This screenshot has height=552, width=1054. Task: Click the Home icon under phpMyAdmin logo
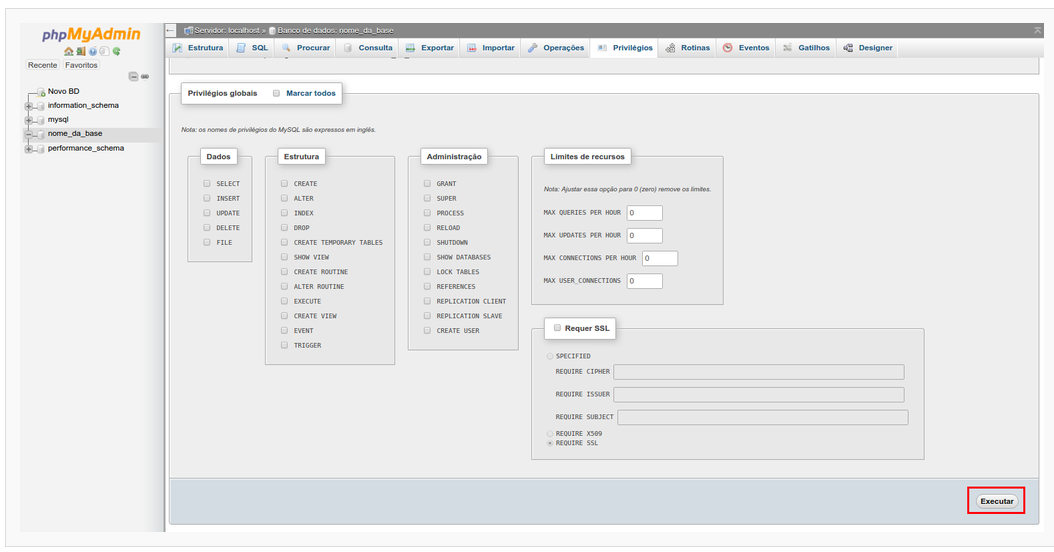pyautogui.click(x=68, y=51)
